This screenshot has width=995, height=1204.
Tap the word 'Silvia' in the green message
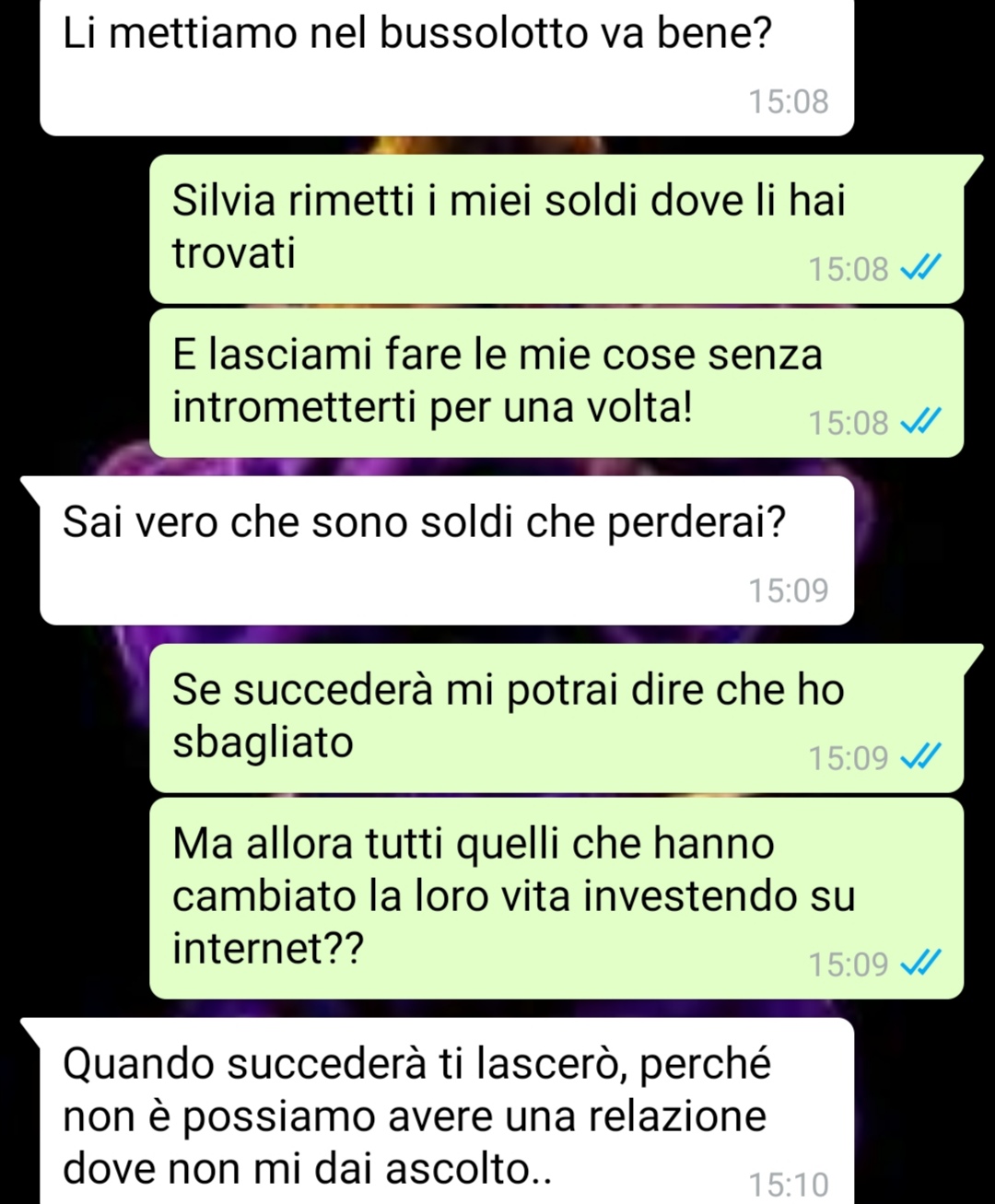point(224,200)
